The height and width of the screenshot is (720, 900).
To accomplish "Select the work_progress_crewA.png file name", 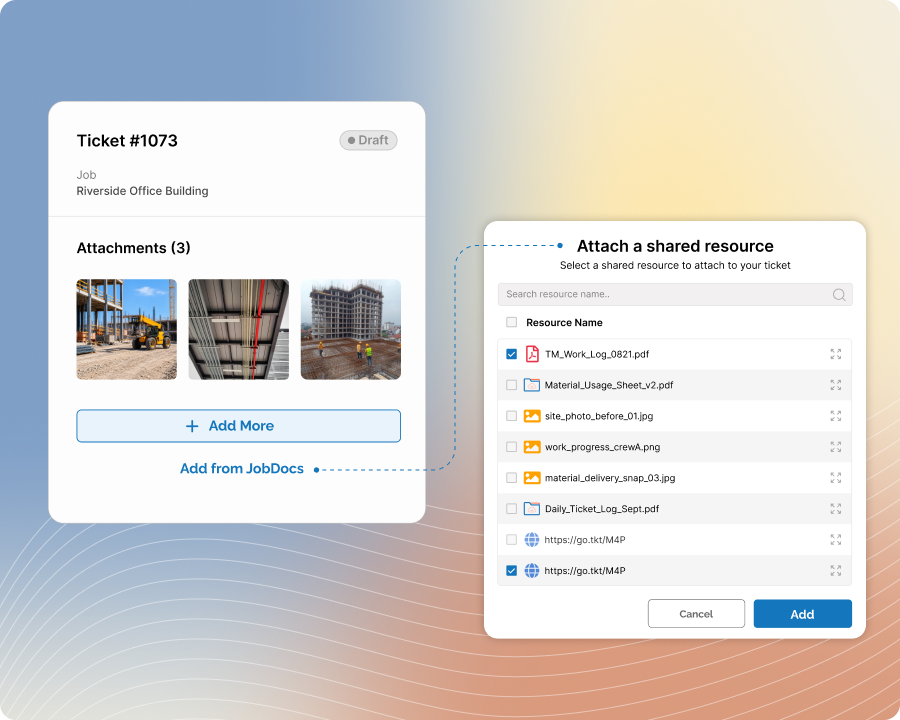I will [x=603, y=447].
